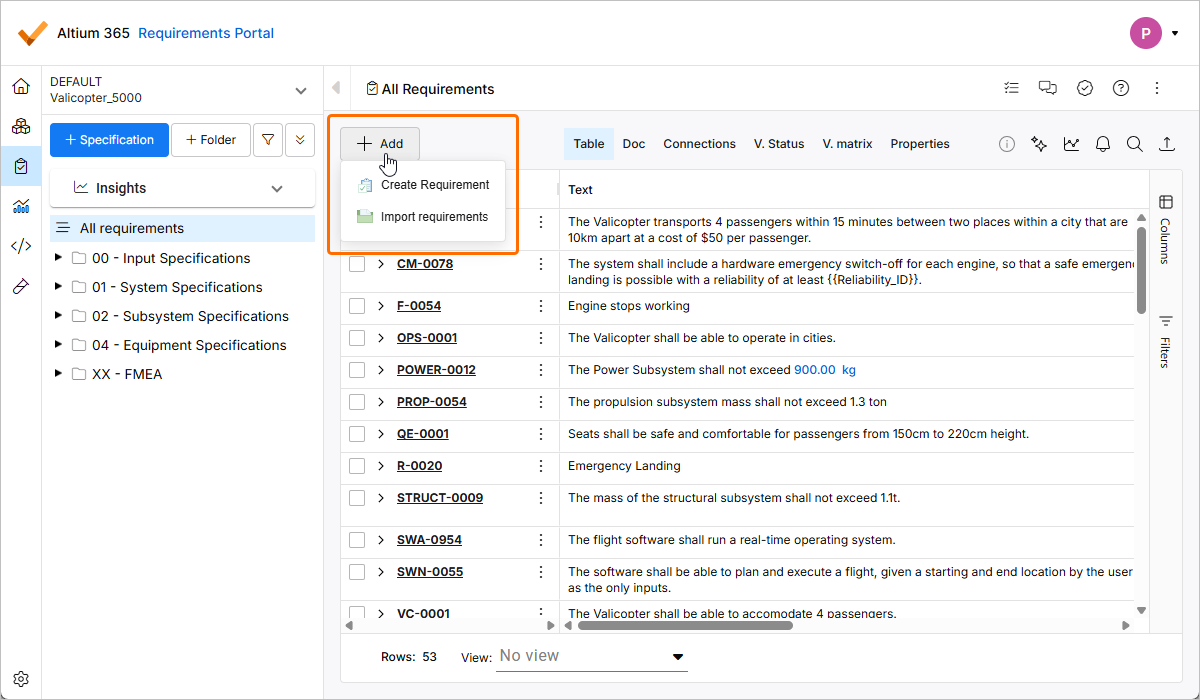Open the analytics chart sidebar icon
This screenshot has width=1200, height=700.
pyautogui.click(x=20, y=206)
